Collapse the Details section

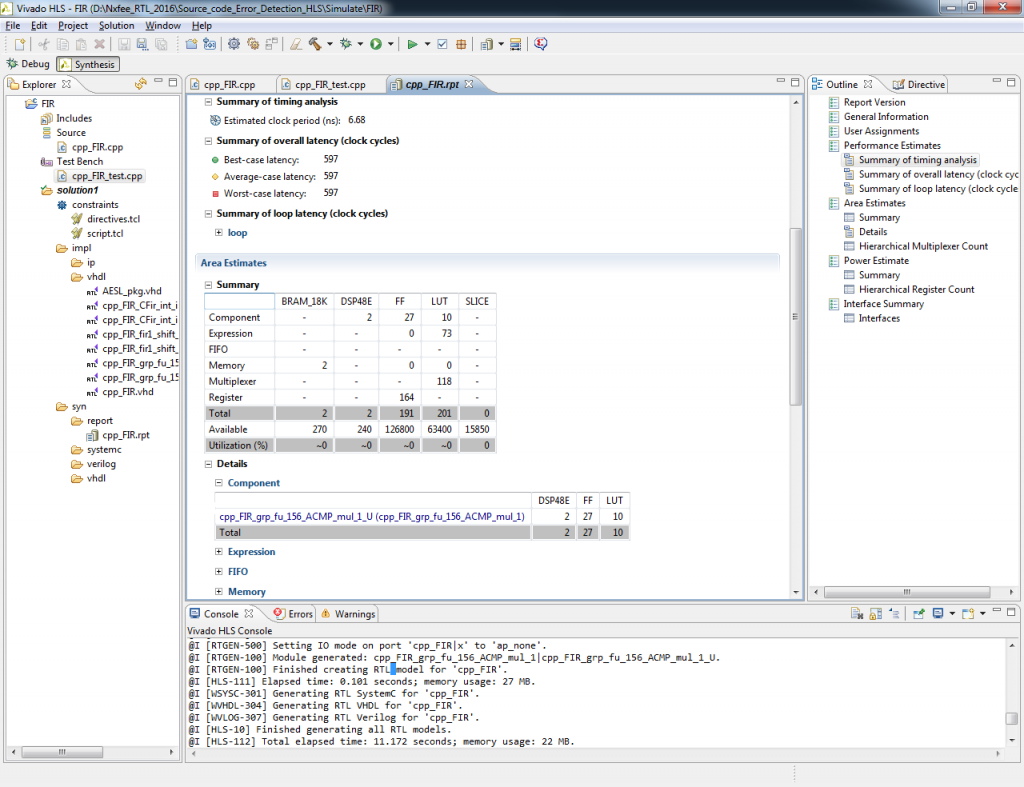[x=208, y=464]
